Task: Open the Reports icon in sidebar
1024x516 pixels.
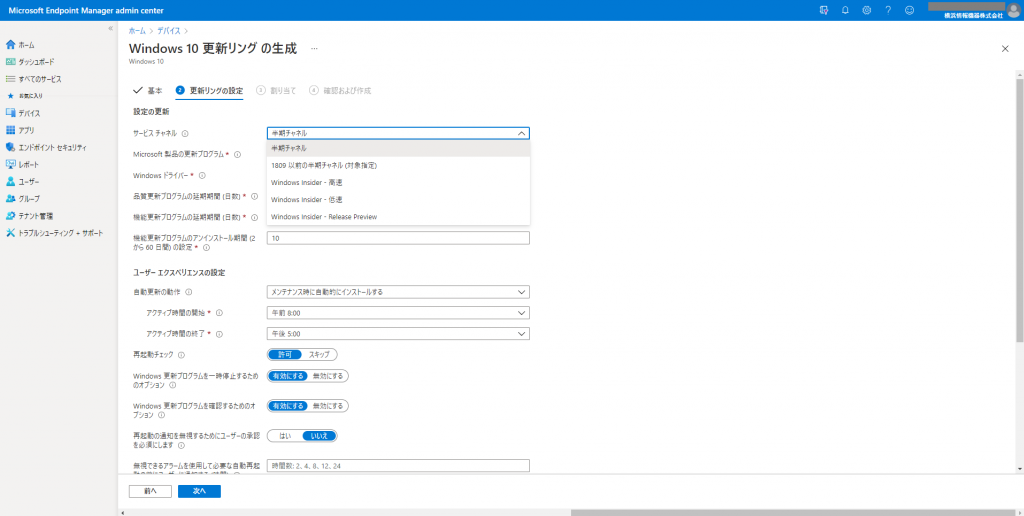Action: [10, 164]
